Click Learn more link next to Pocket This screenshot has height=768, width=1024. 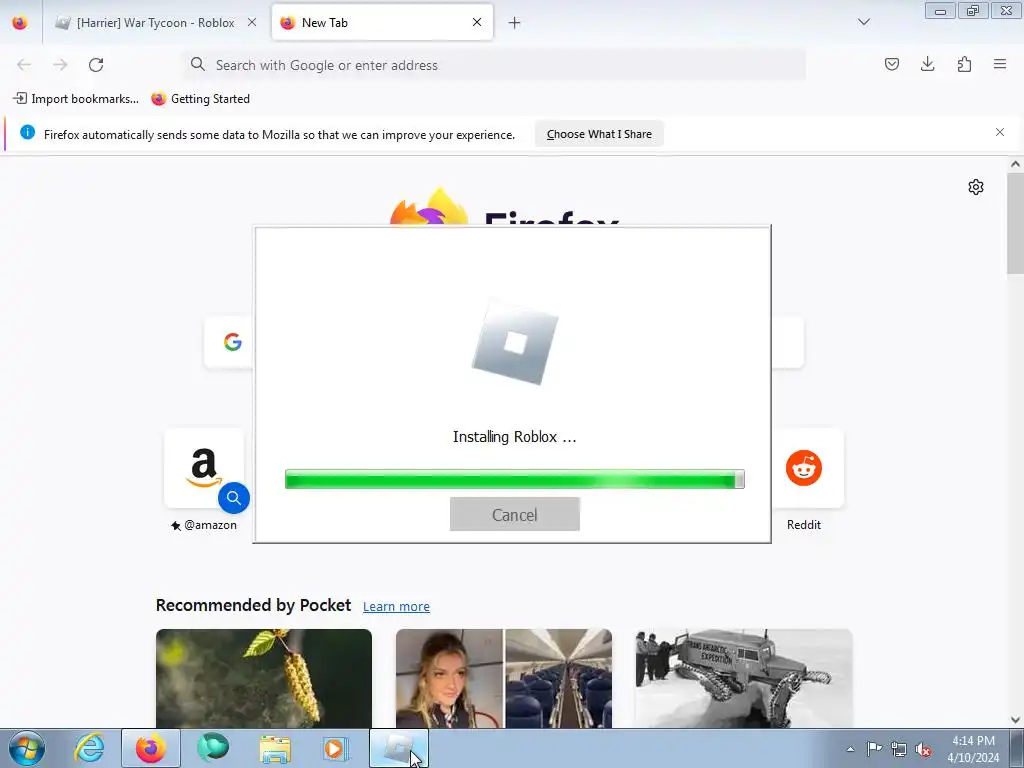click(396, 607)
